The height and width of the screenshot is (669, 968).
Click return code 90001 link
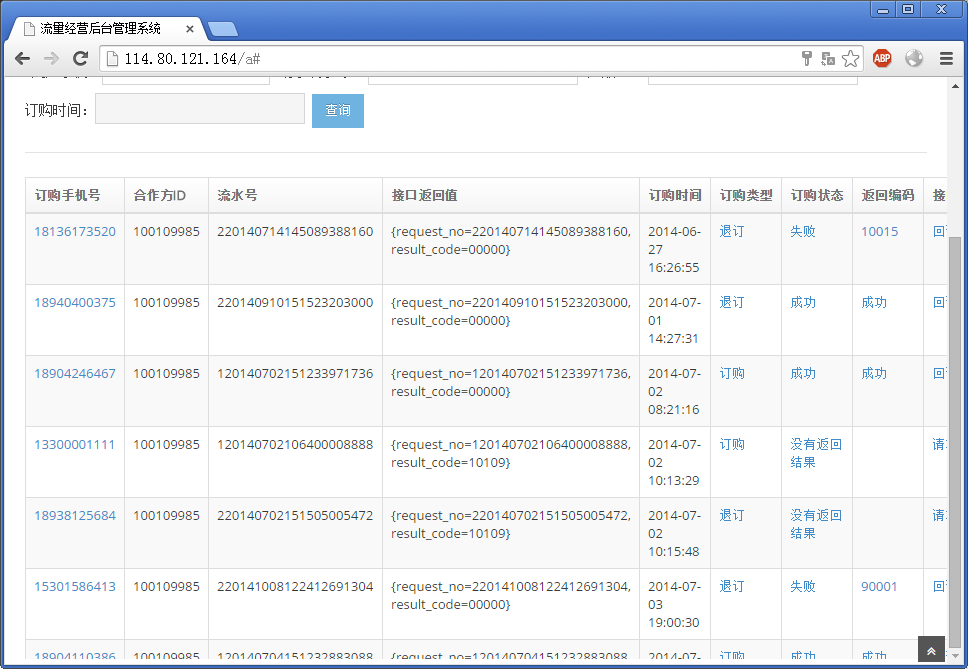pyautogui.click(x=879, y=586)
